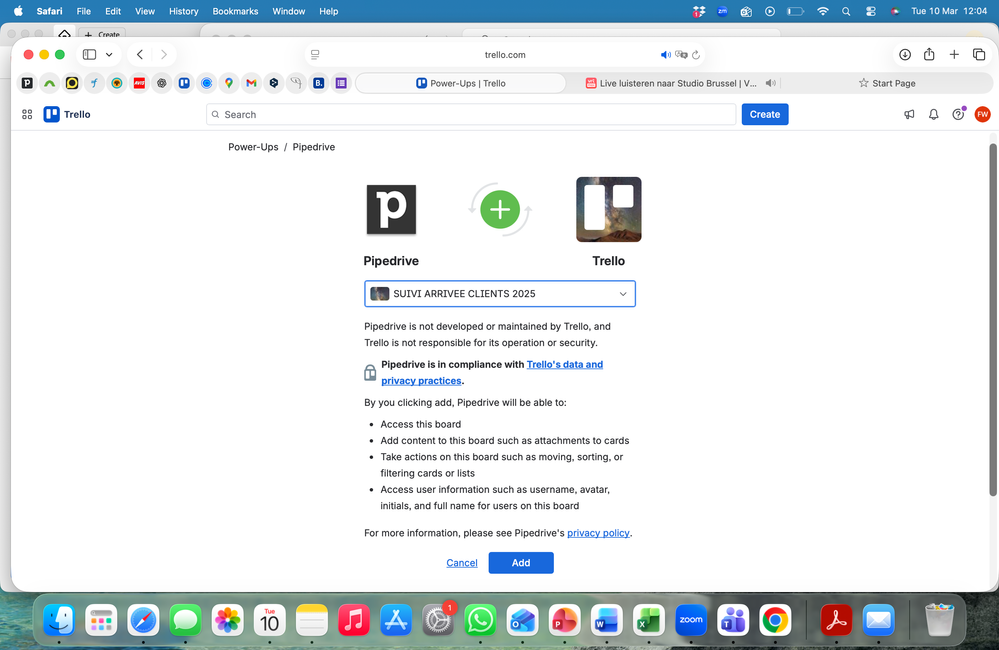The image size is (999, 650).
Task: Open the Google Maps favorite icon
Action: tap(229, 83)
